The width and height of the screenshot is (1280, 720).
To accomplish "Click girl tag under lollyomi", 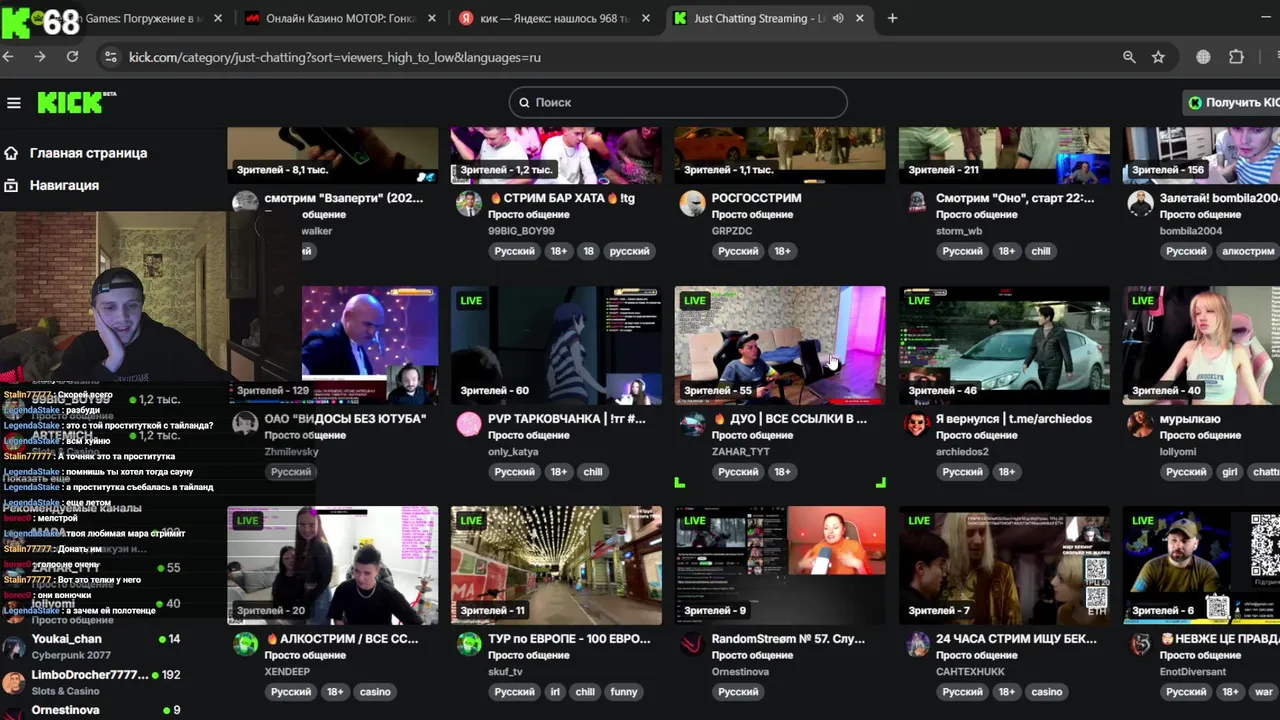I will [x=1230, y=471].
